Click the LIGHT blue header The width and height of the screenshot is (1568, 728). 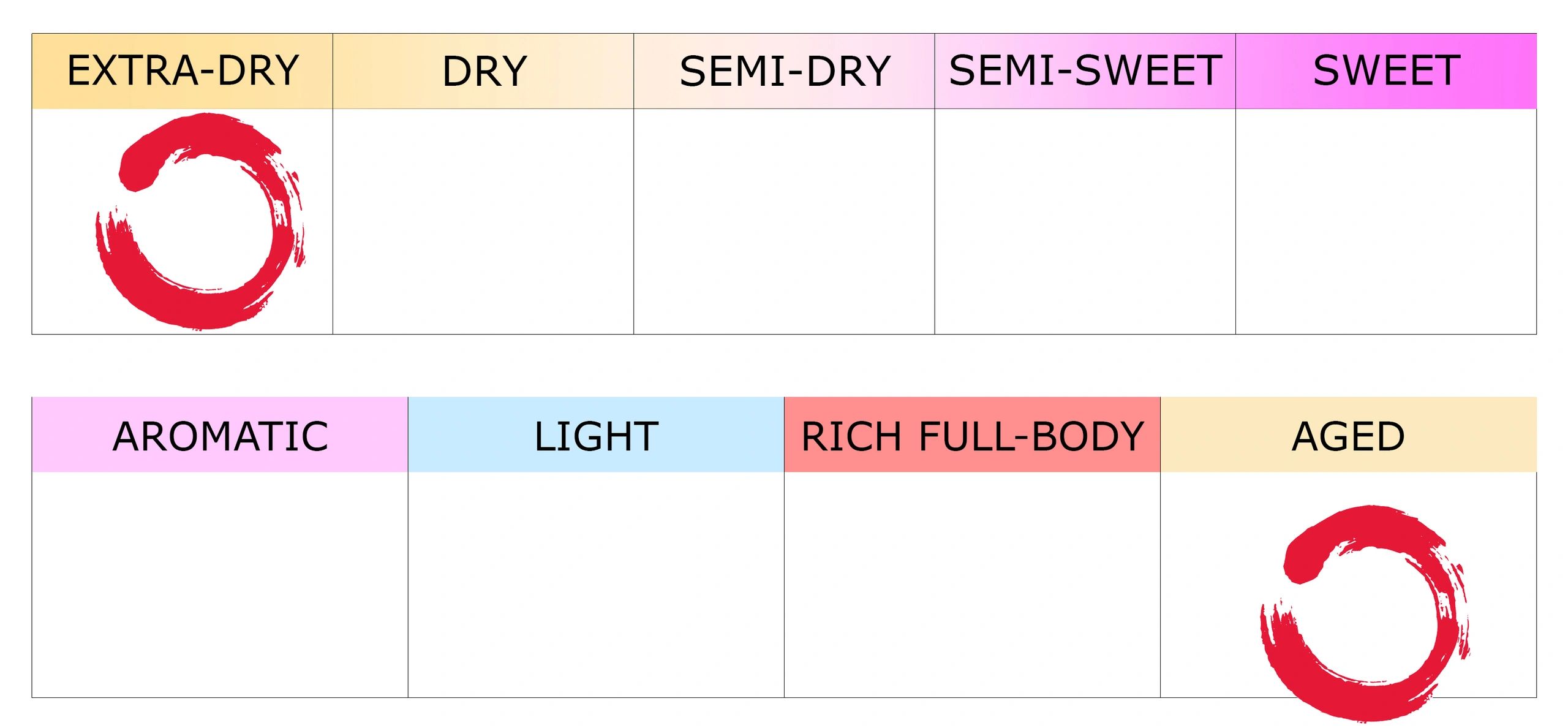tap(596, 434)
